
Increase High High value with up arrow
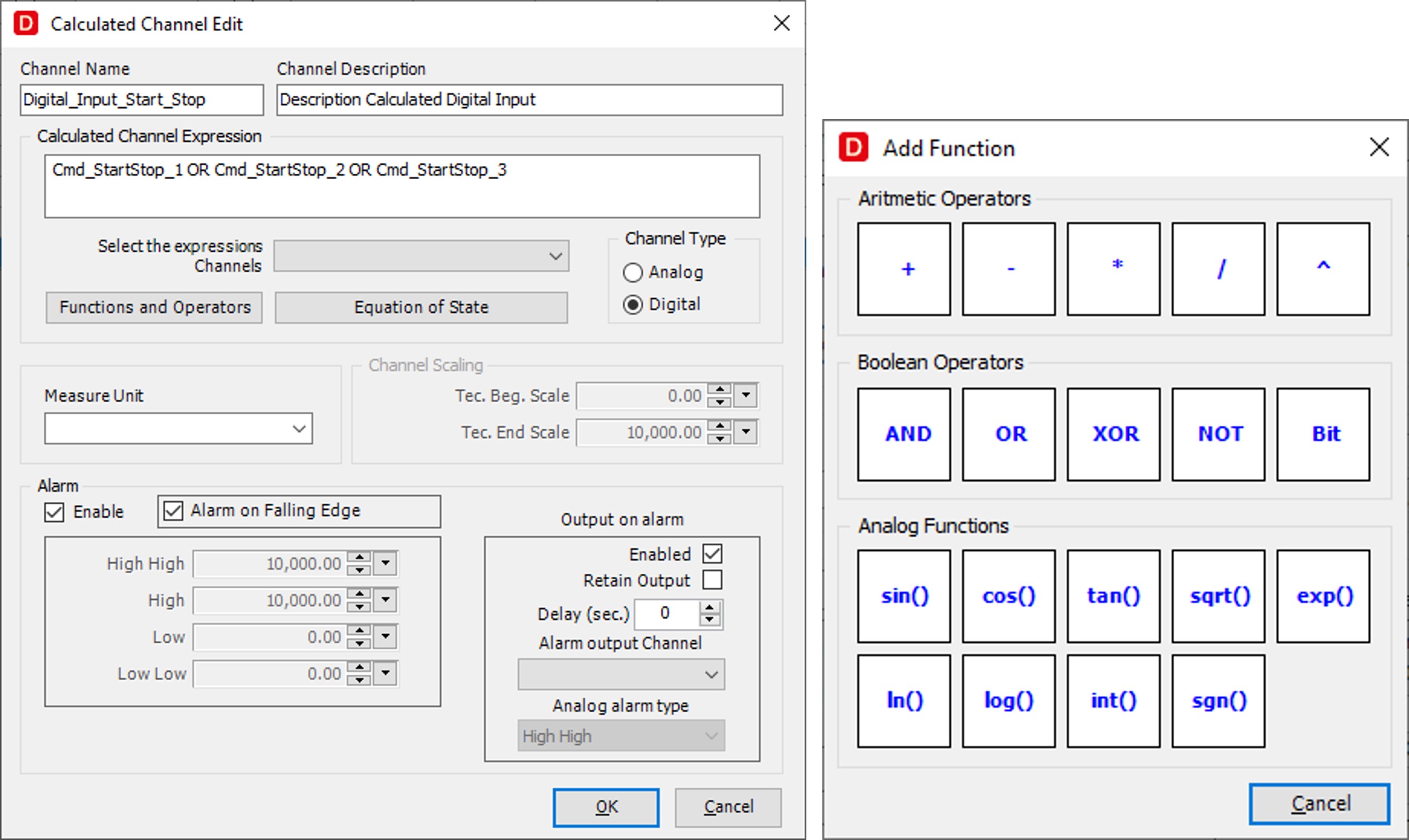coord(359,557)
